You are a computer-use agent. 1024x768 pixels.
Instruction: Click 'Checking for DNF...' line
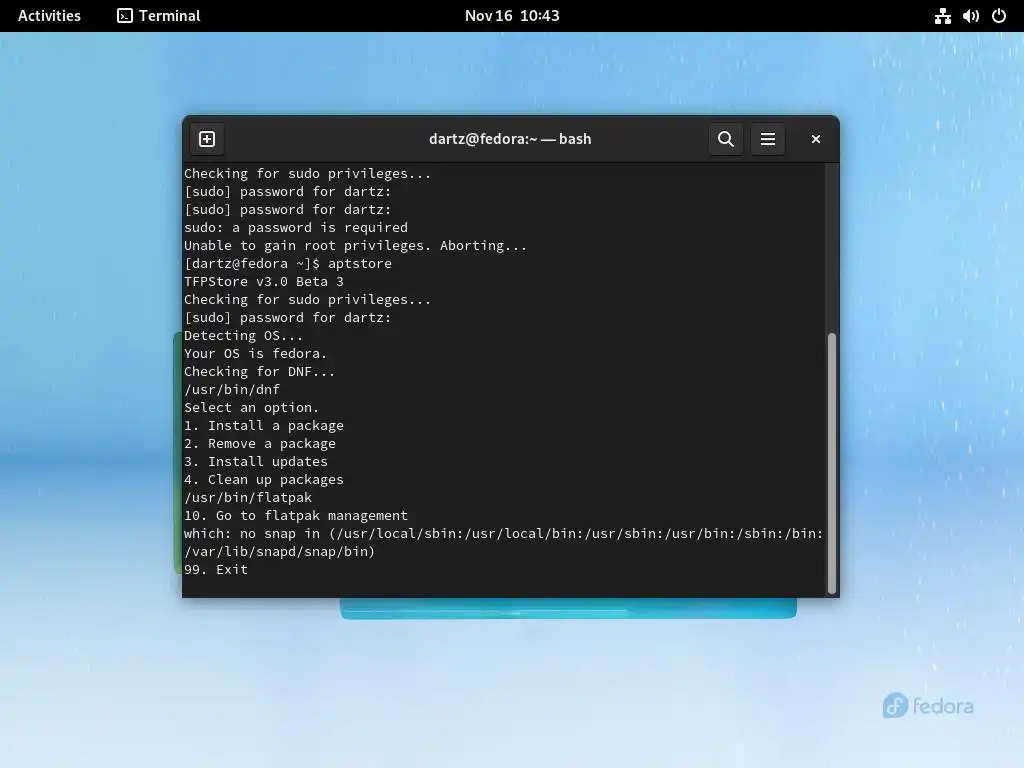coord(259,372)
